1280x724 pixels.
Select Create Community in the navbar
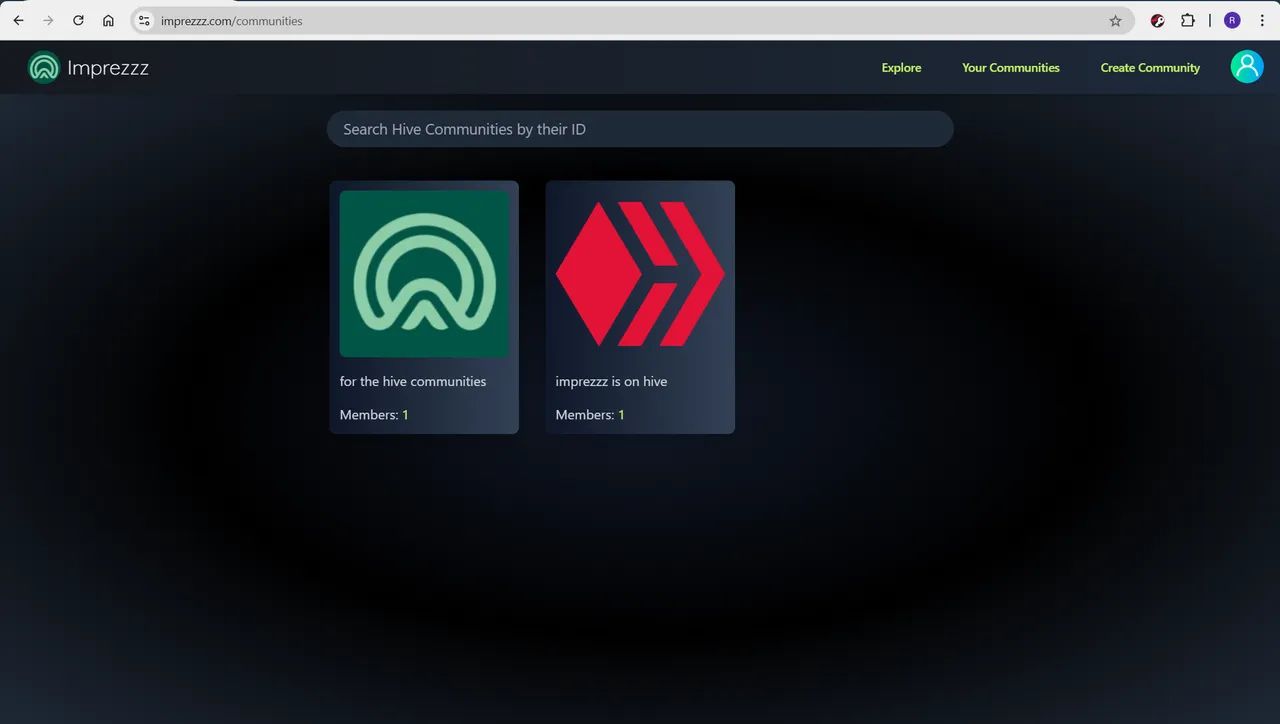point(1150,68)
